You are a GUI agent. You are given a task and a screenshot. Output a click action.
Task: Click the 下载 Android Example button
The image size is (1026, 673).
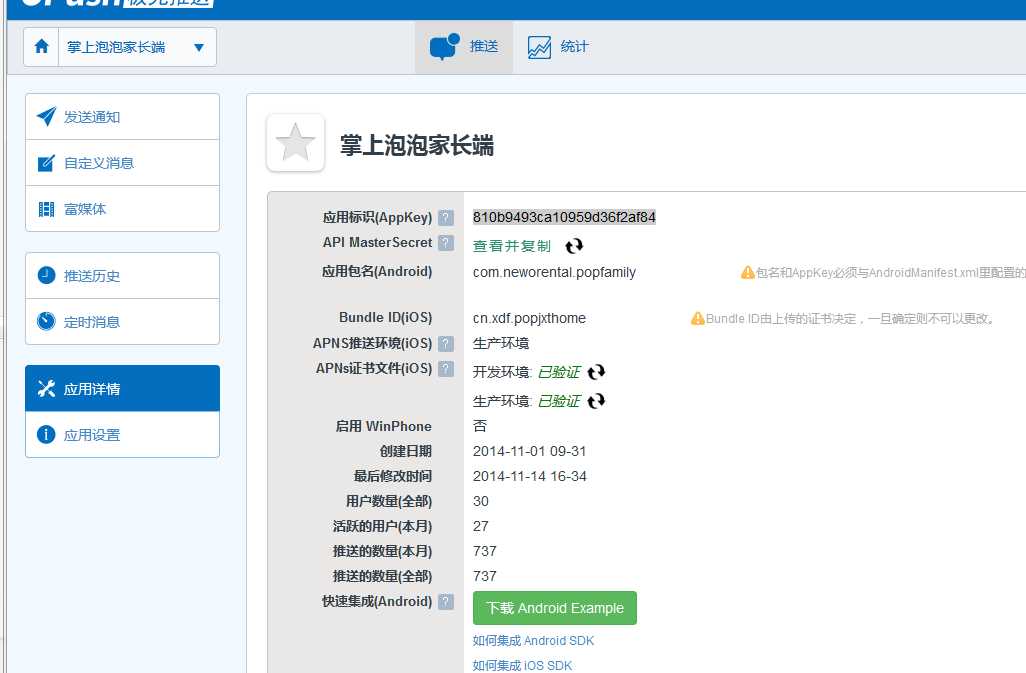click(555, 608)
